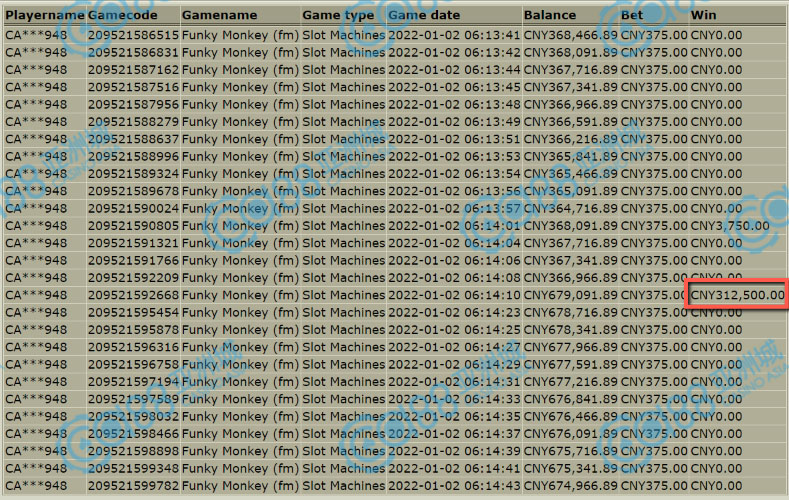Click the Playername column header
The height and width of the screenshot is (500, 789).
[x=44, y=15]
